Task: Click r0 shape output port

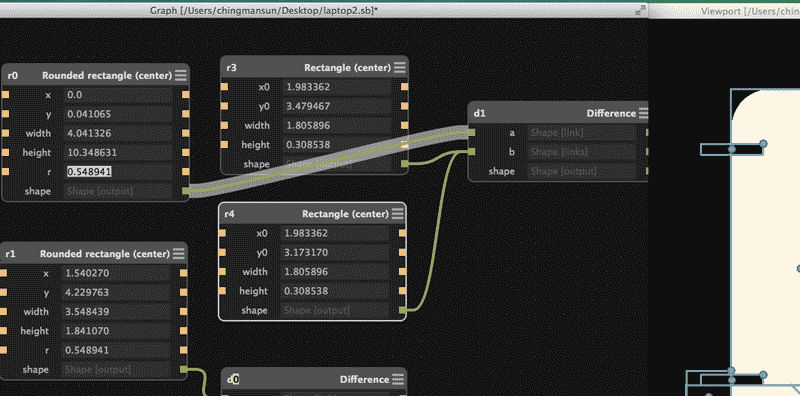Action: [186, 191]
